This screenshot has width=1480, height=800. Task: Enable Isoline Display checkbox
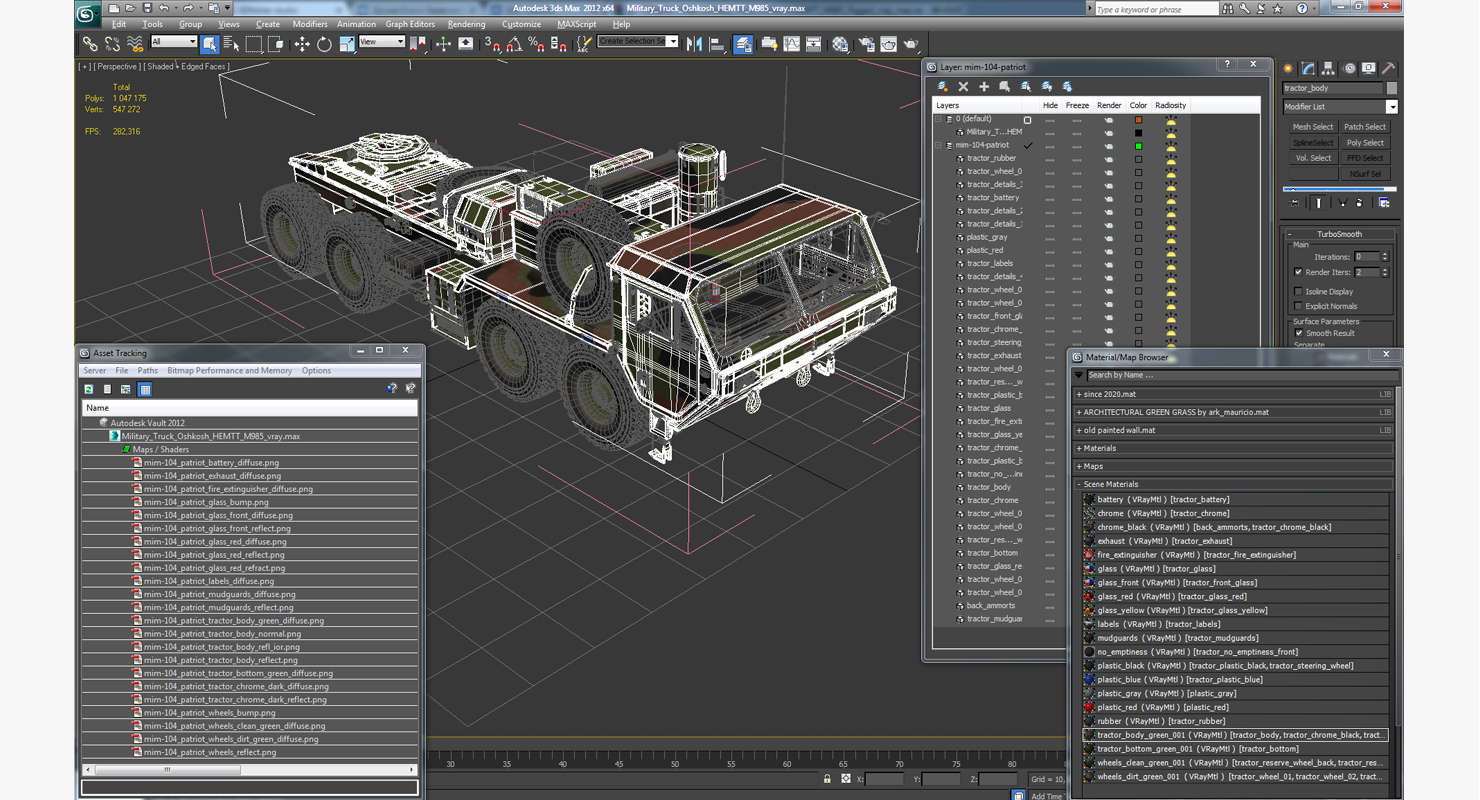[x=1298, y=292]
